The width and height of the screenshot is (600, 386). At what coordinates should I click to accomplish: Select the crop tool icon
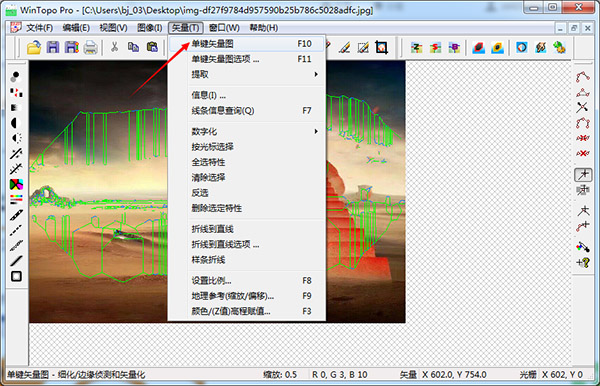(x=381, y=47)
